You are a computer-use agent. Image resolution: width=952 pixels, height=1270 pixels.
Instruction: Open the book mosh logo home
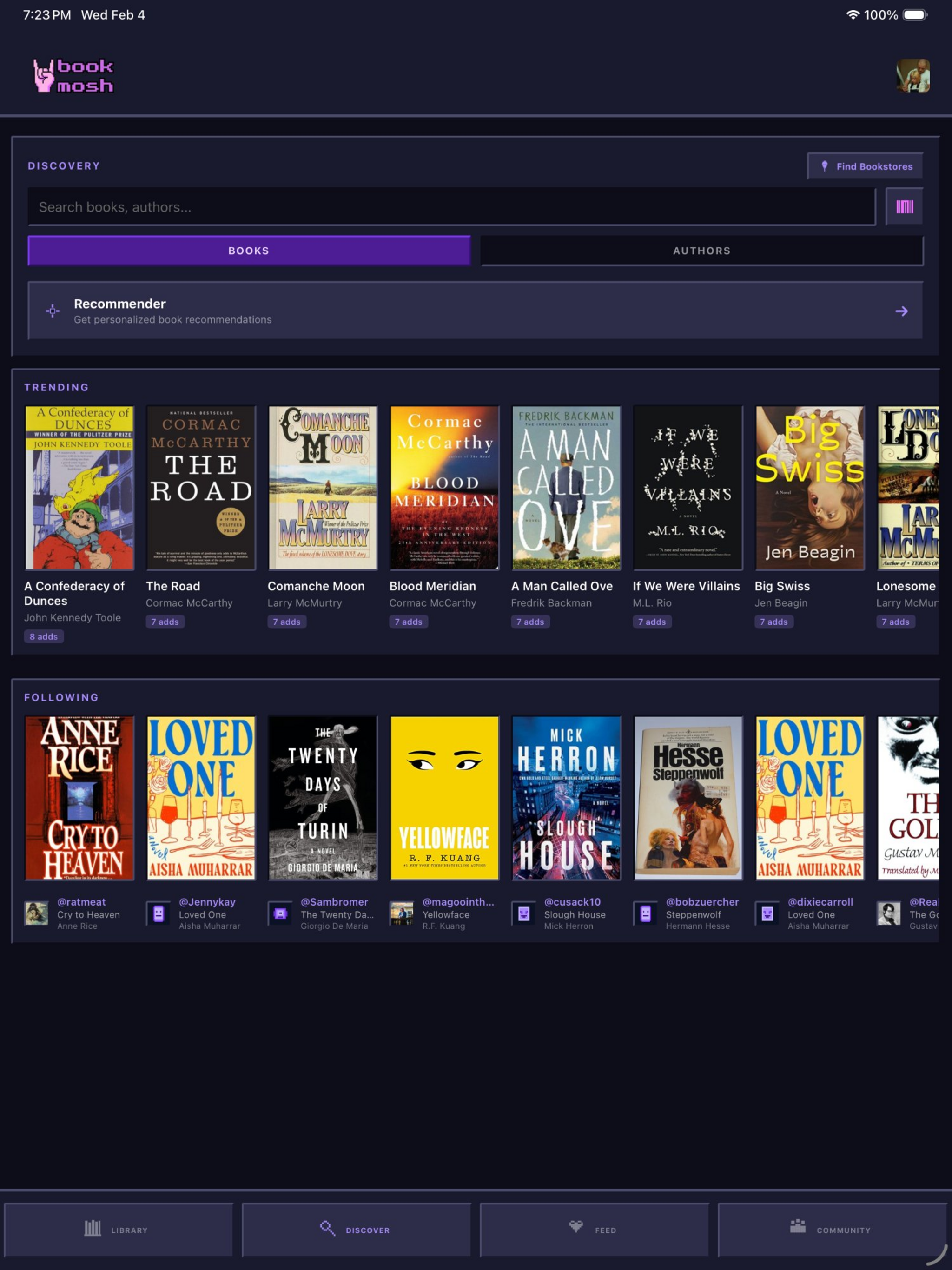point(73,76)
